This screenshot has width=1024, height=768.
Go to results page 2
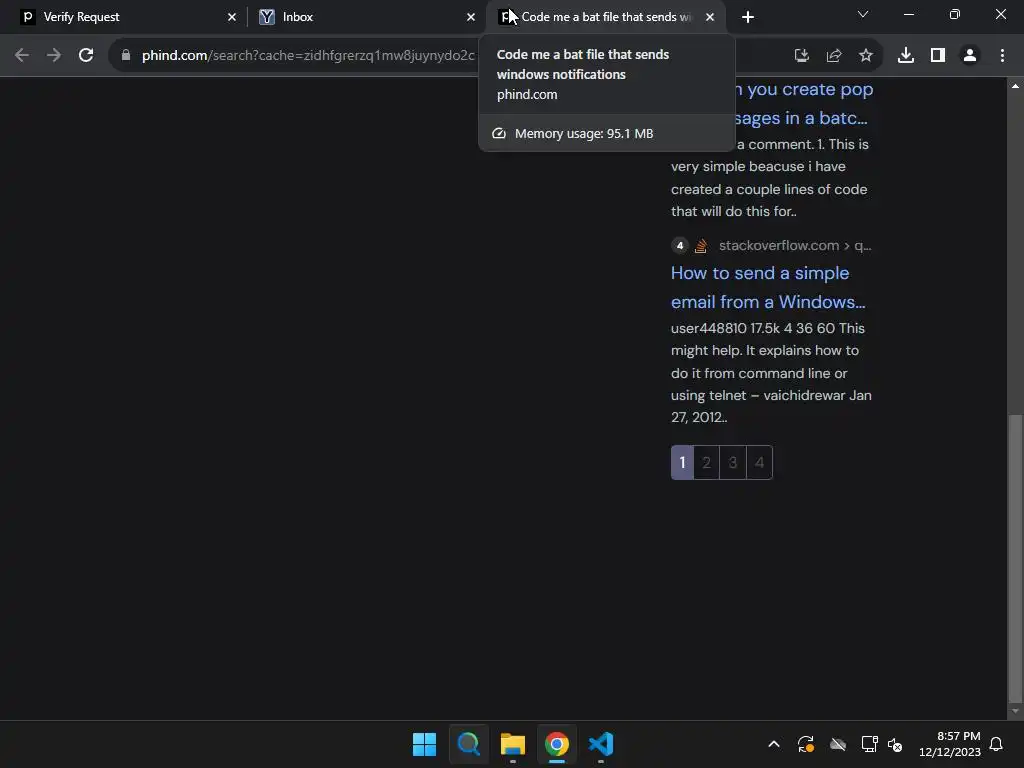pos(707,462)
